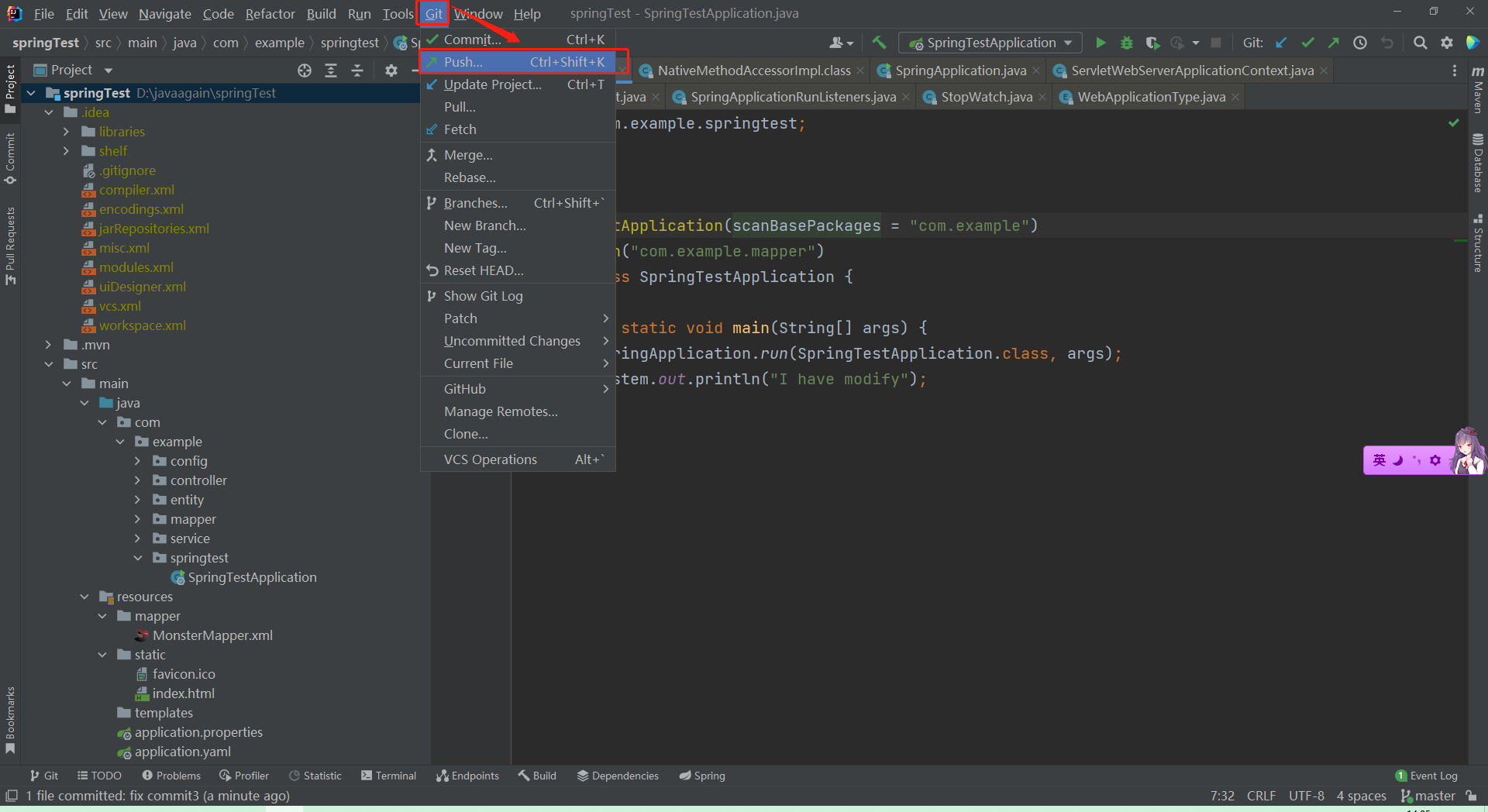This screenshot has width=1488, height=812.
Task: Open the Terminal tool window
Action: 388,776
